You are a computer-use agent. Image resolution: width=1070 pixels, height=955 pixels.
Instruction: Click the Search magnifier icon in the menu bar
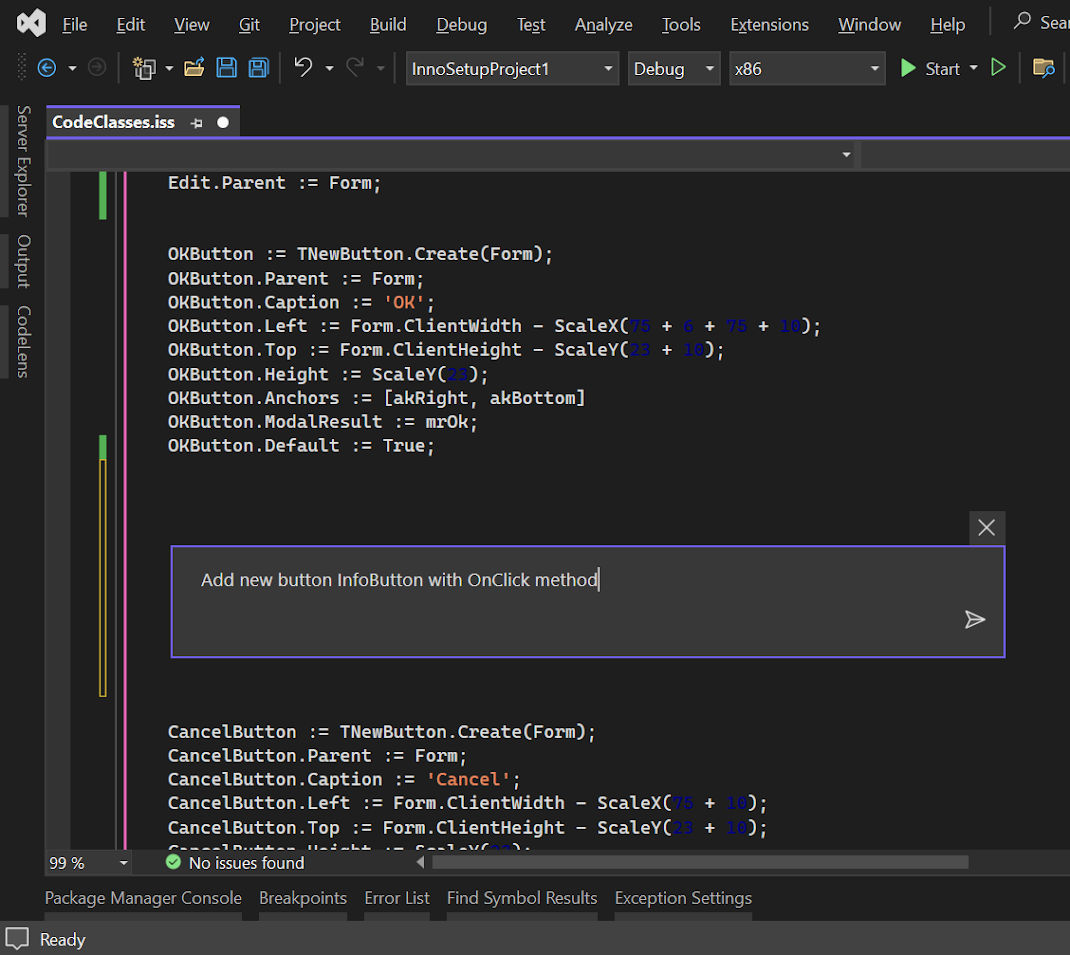(1022, 21)
